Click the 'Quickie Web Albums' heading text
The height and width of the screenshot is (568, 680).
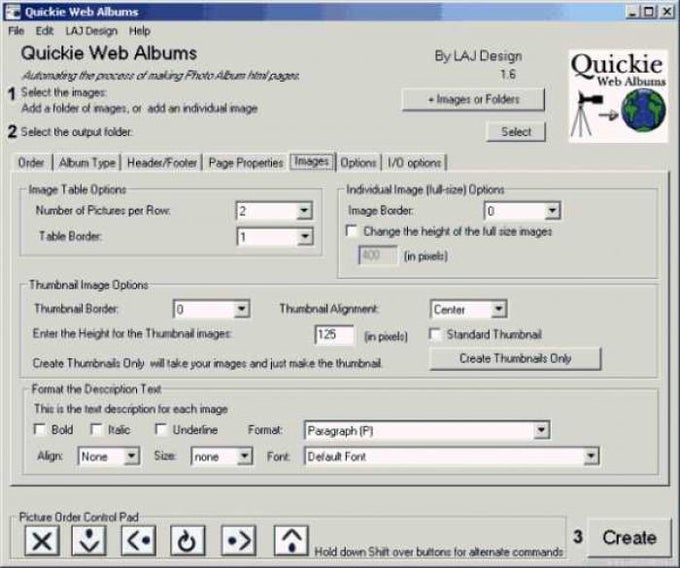tap(109, 53)
